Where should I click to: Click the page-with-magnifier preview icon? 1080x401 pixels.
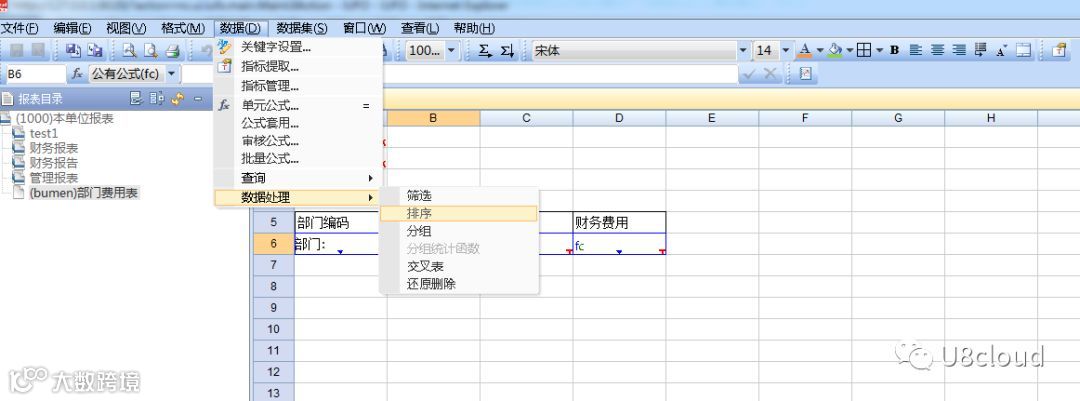tap(150, 50)
